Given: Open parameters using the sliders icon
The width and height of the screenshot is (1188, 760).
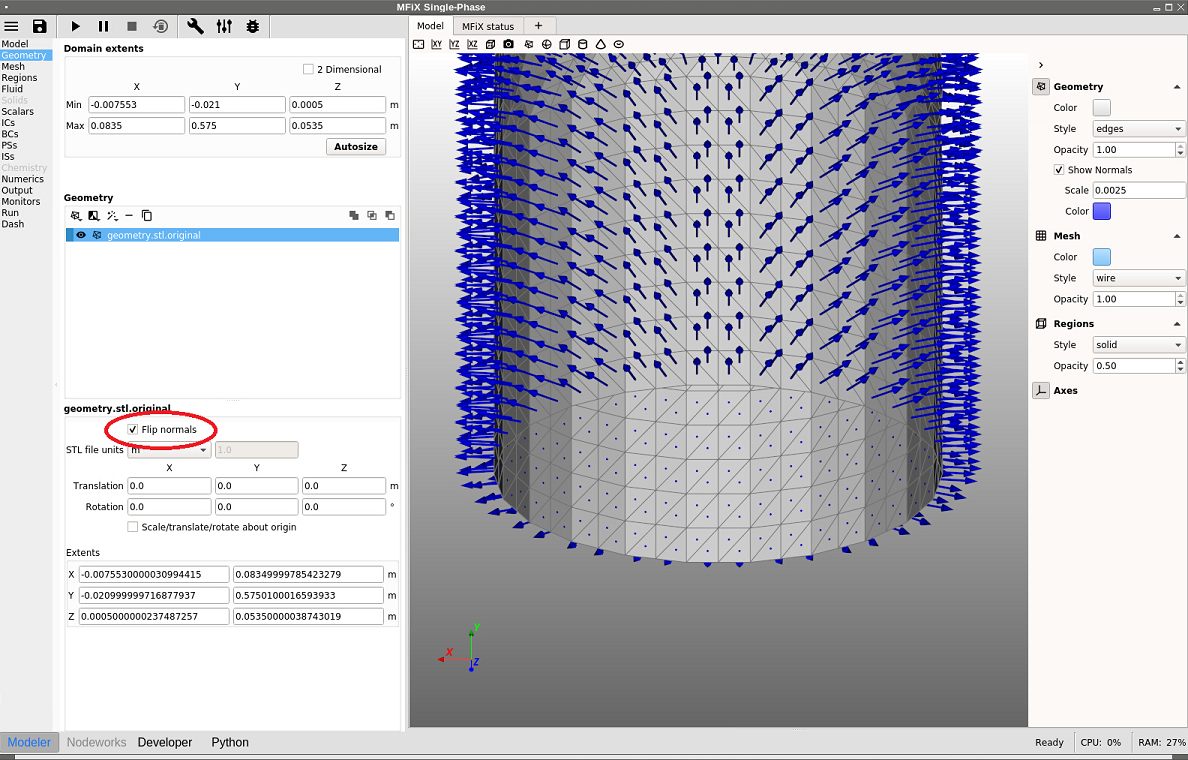Looking at the screenshot, I should tap(223, 26).
